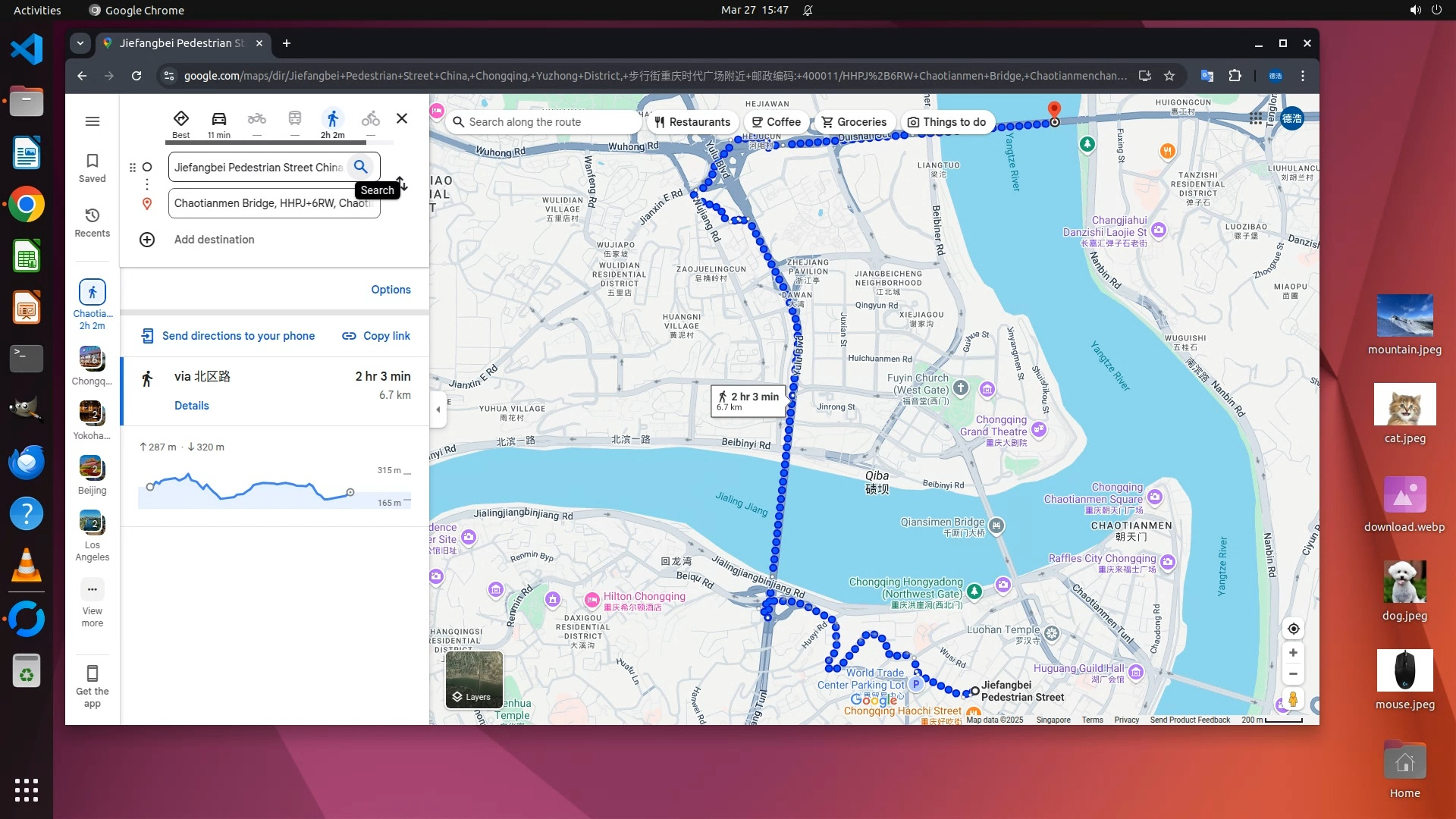1456x819 pixels.
Task: Open the Recents tab in sidebar
Action: [93, 222]
